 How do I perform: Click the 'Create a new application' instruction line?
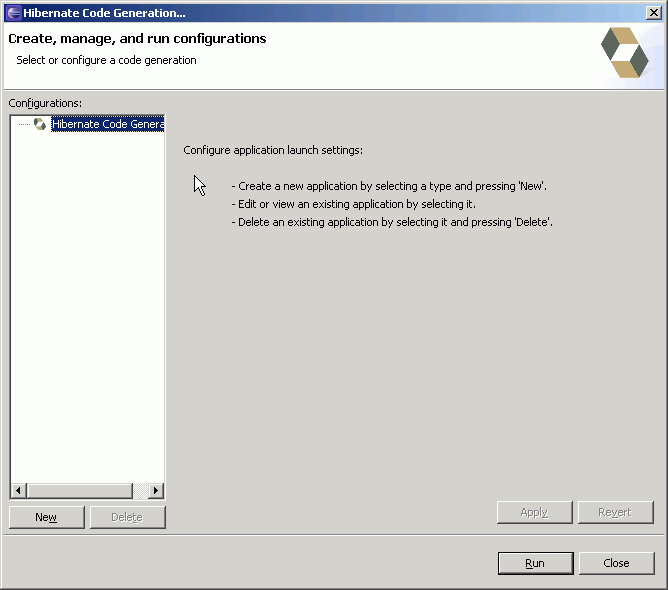coord(389,186)
